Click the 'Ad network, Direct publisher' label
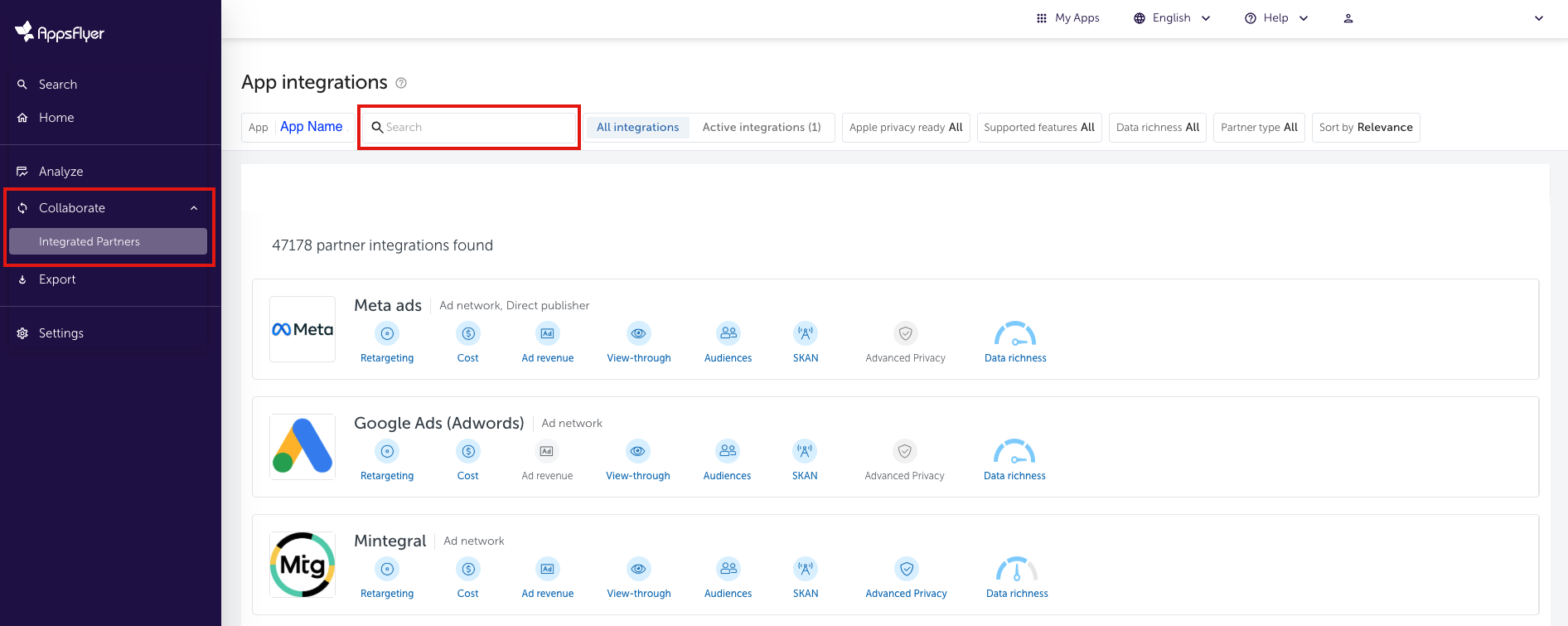This screenshot has width=1568, height=626. click(x=515, y=305)
